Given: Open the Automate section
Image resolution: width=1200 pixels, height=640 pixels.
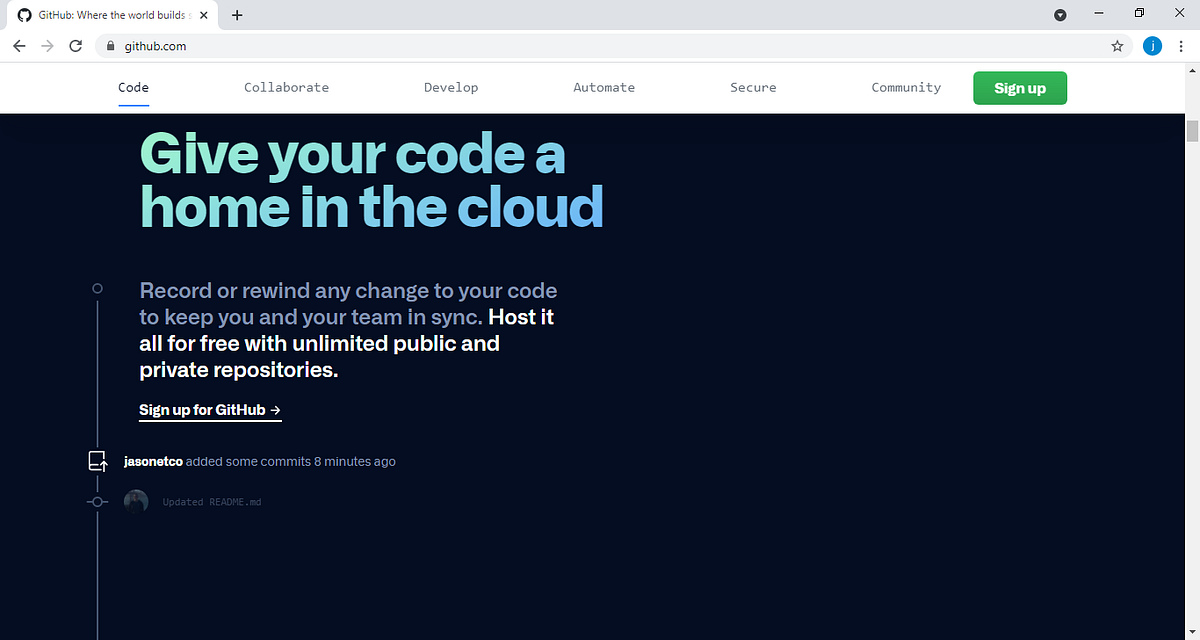Looking at the screenshot, I should click(604, 87).
